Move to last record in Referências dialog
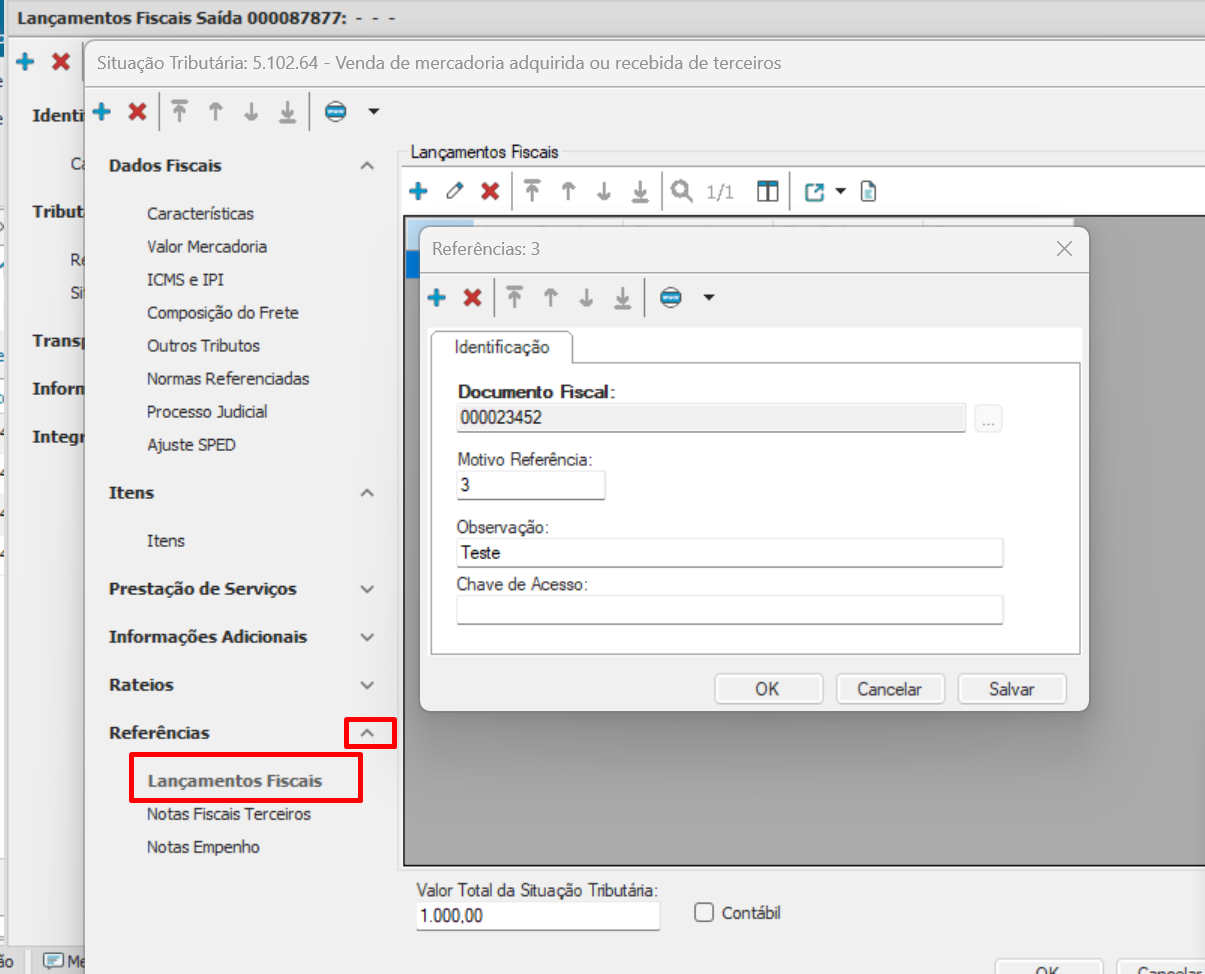The image size is (1205, 974). click(x=622, y=297)
